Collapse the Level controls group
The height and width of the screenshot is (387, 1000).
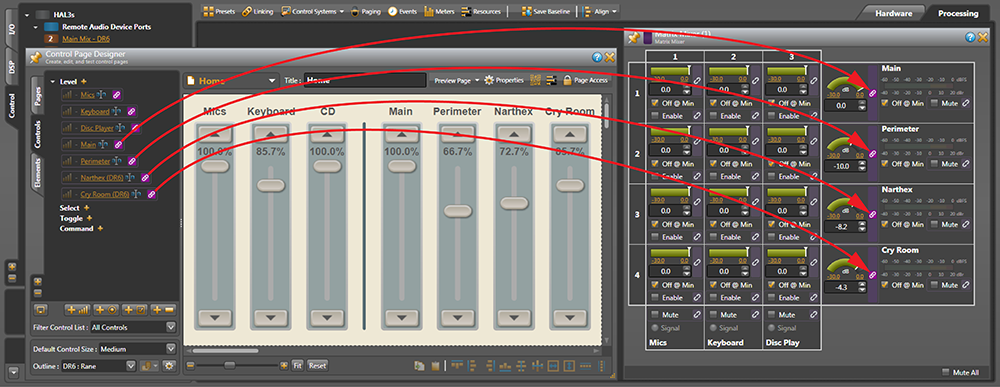point(53,82)
